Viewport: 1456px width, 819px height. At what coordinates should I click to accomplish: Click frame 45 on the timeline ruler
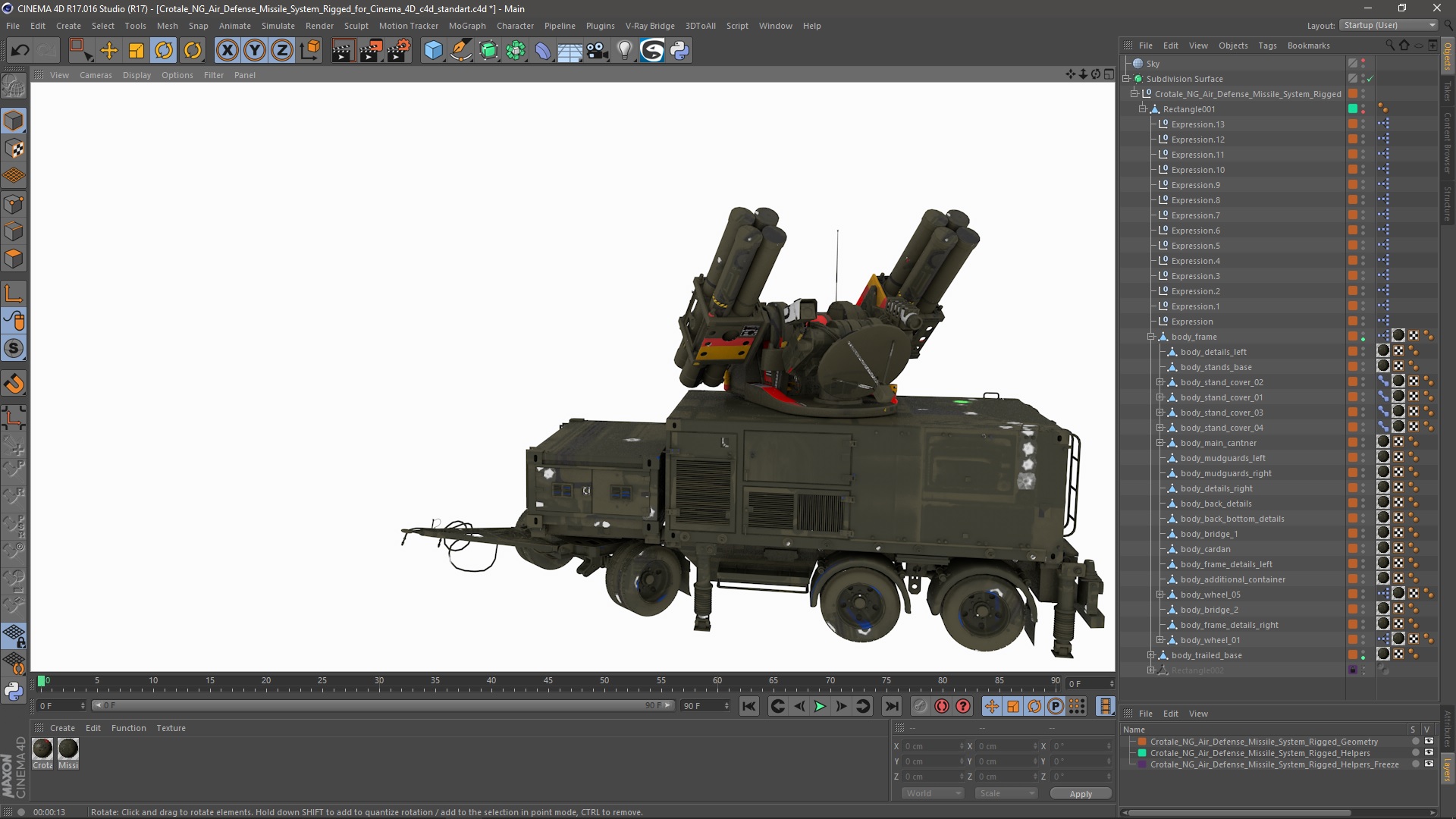click(x=548, y=680)
